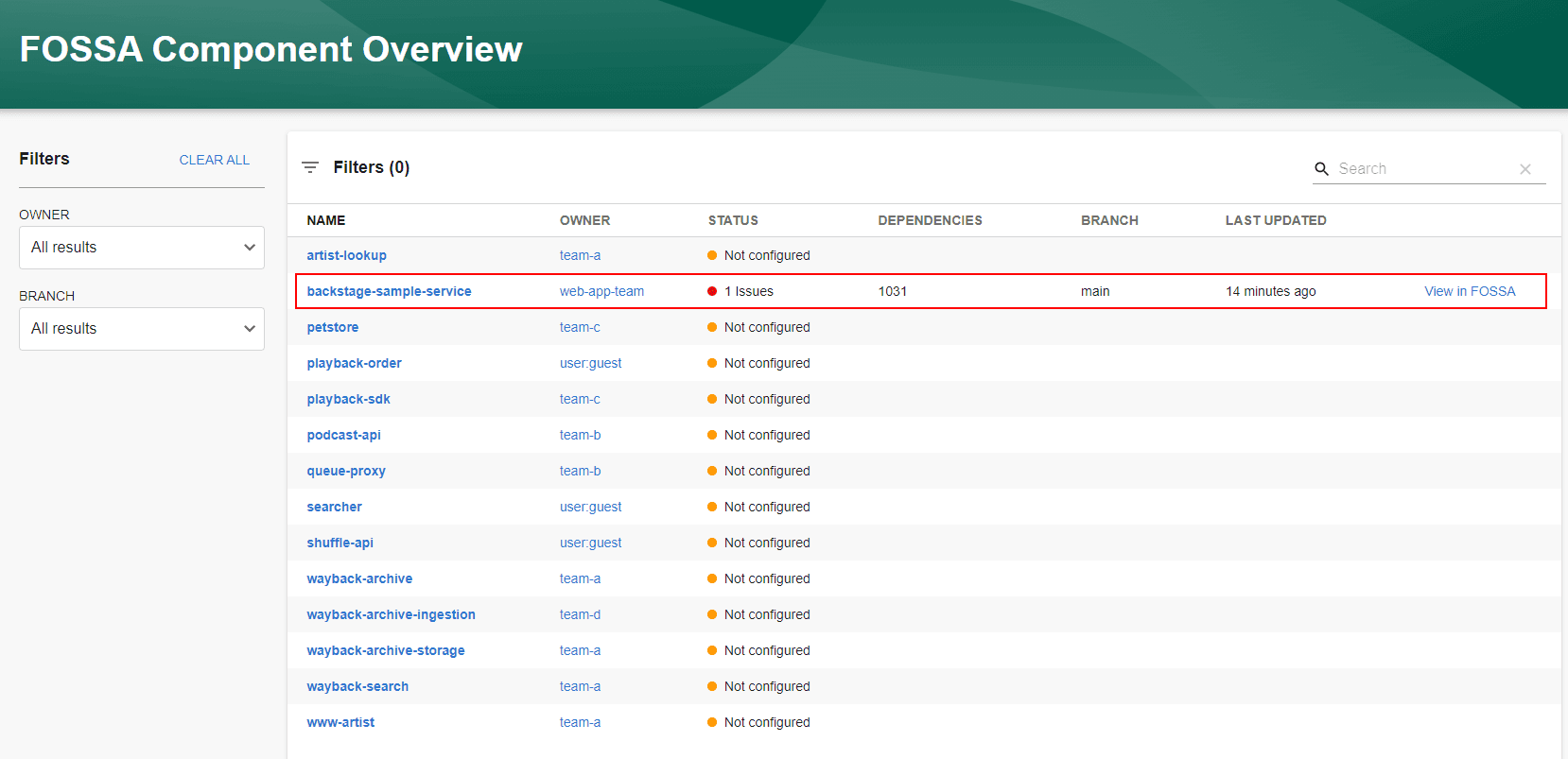
Task: Open the petstore component link
Action: click(x=333, y=327)
